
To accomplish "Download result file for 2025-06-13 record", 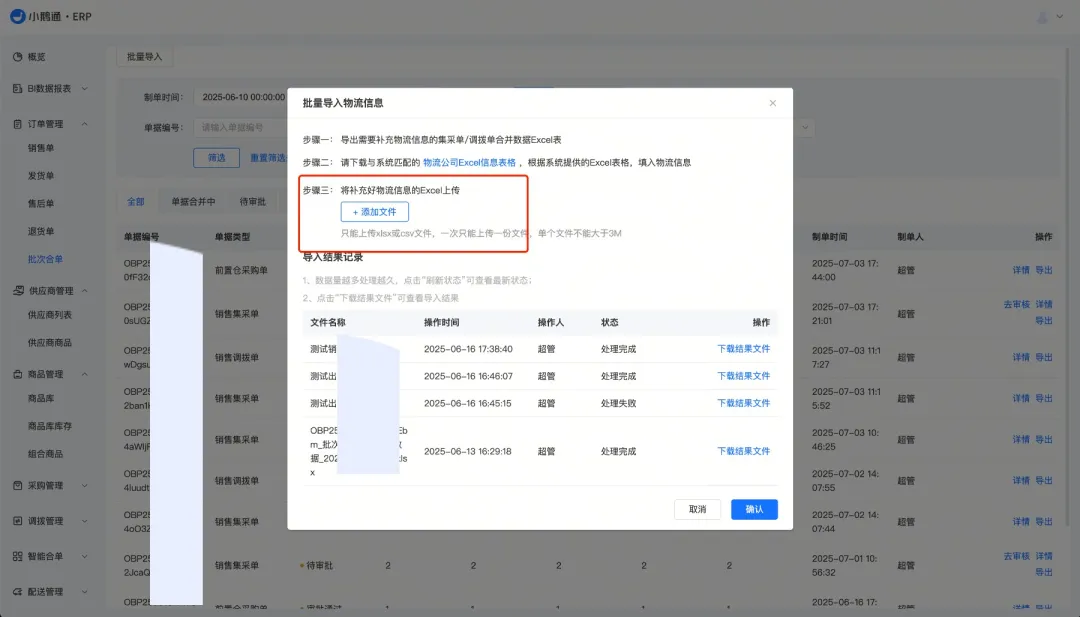I will tap(743, 451).
